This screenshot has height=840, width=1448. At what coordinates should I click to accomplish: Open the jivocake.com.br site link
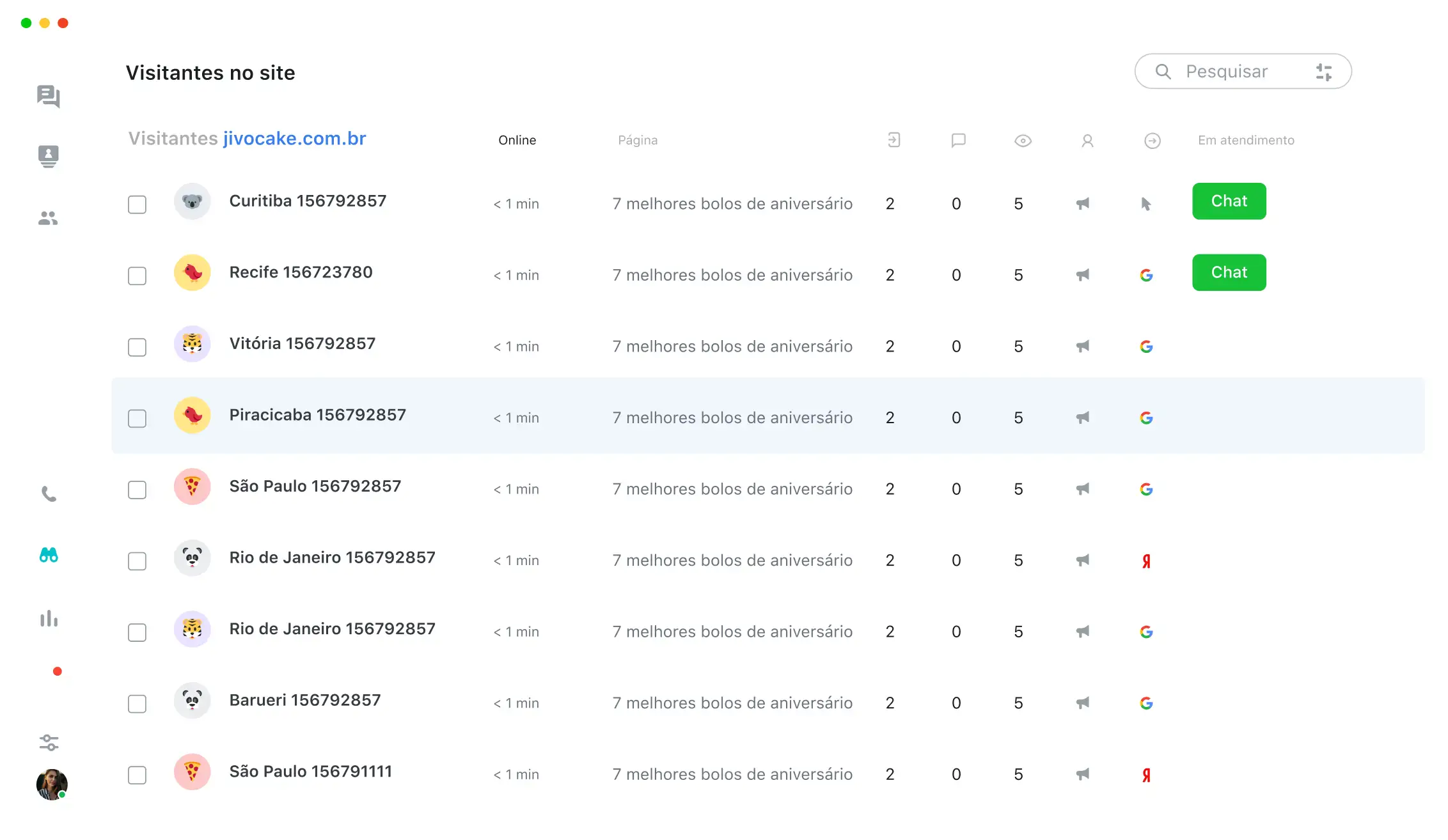pyautogui.click(x=294, y=139)
